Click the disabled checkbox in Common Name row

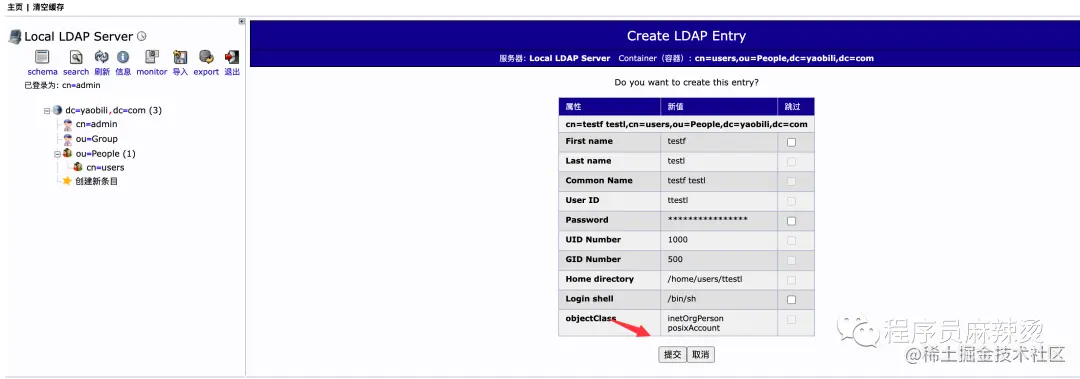791,182
